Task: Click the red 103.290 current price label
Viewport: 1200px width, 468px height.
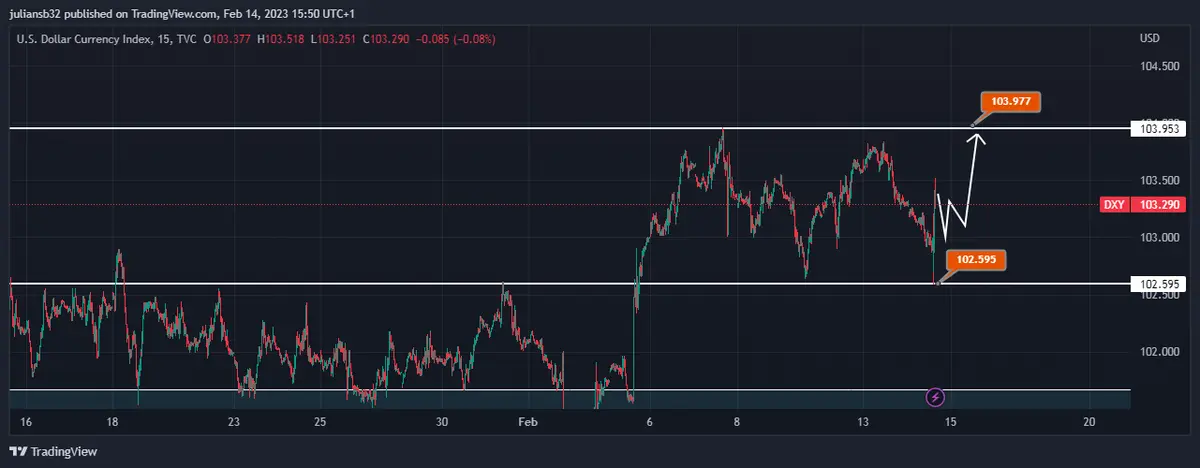Action: pos(1160,205)
